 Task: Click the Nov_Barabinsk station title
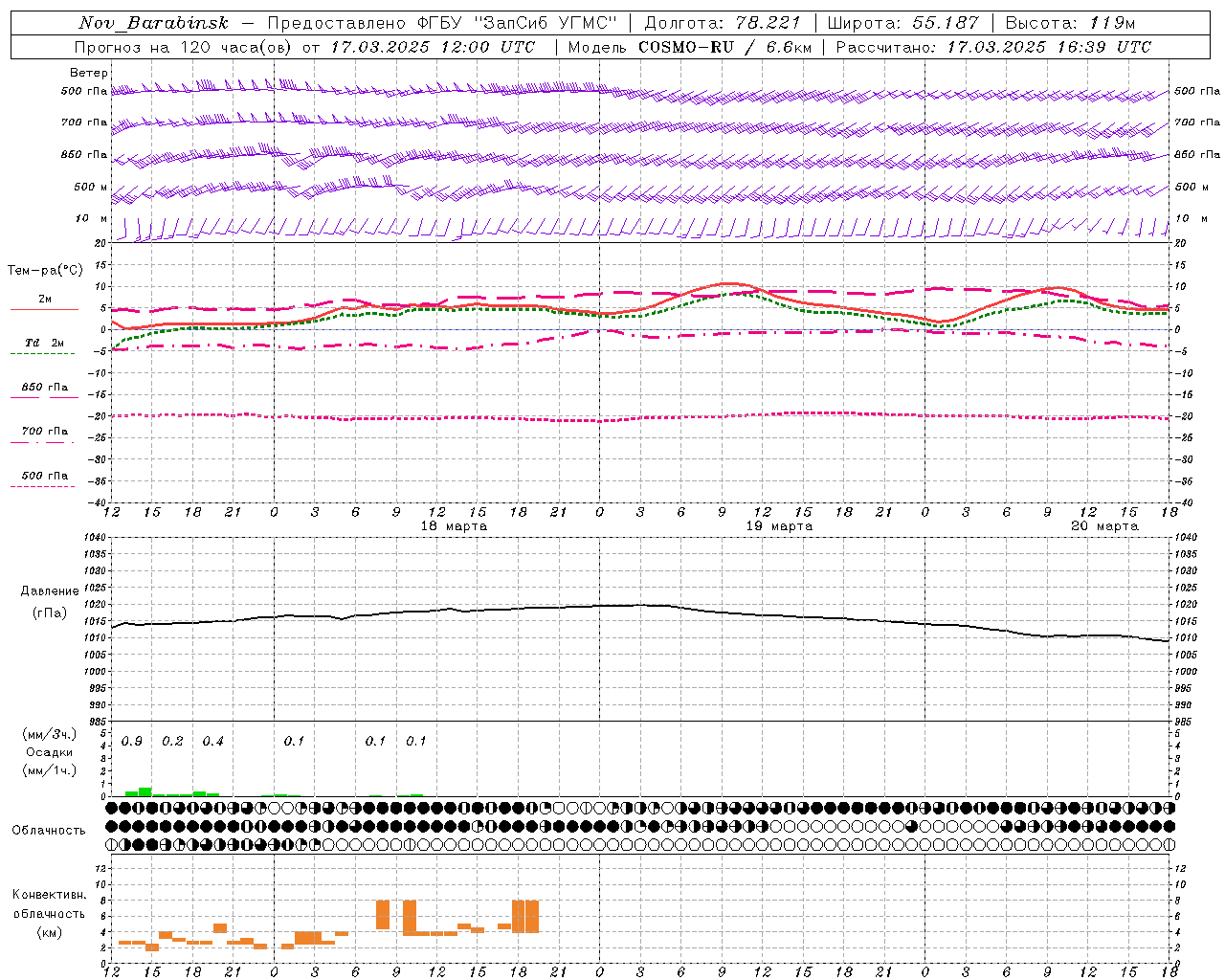pos(153,23)
